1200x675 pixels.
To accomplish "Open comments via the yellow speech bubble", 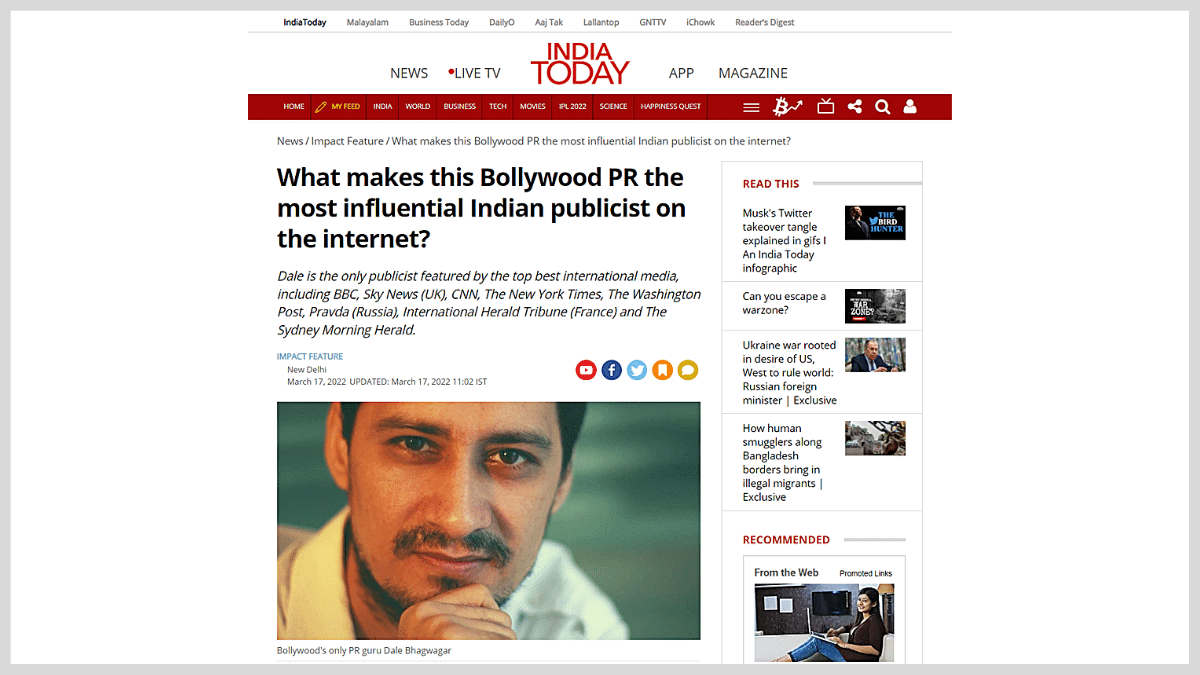I will pos(687,370).
